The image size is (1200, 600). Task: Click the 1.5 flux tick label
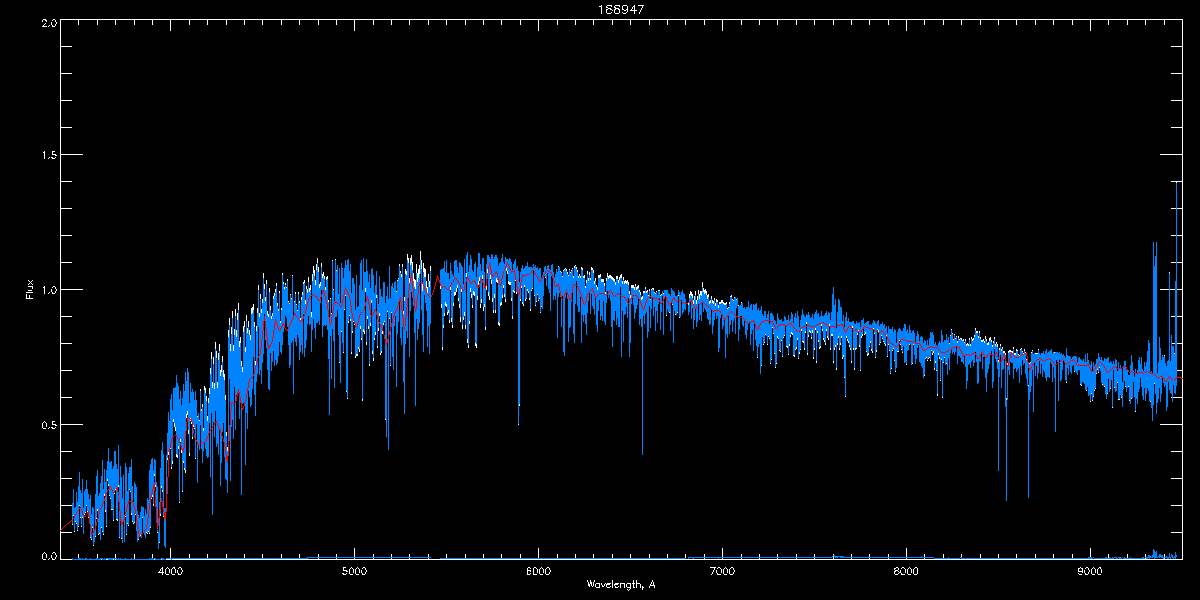[x=47, y=155]
